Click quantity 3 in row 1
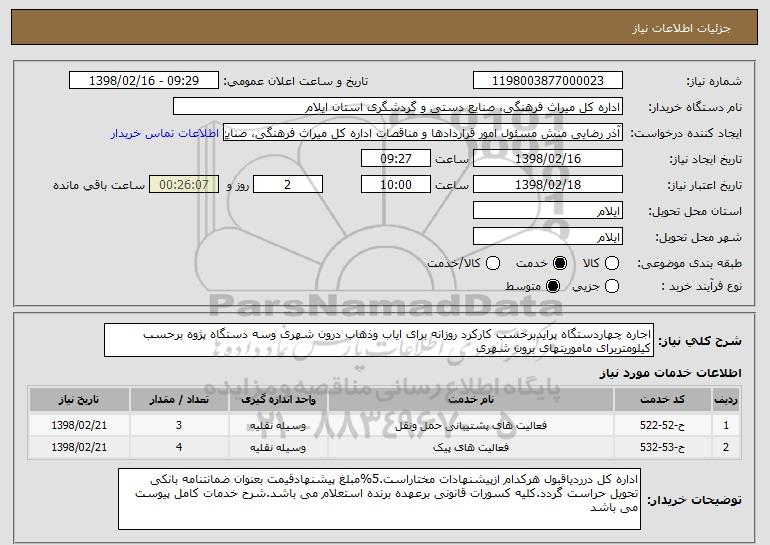The image size is (770, 545). pos(179,425)
